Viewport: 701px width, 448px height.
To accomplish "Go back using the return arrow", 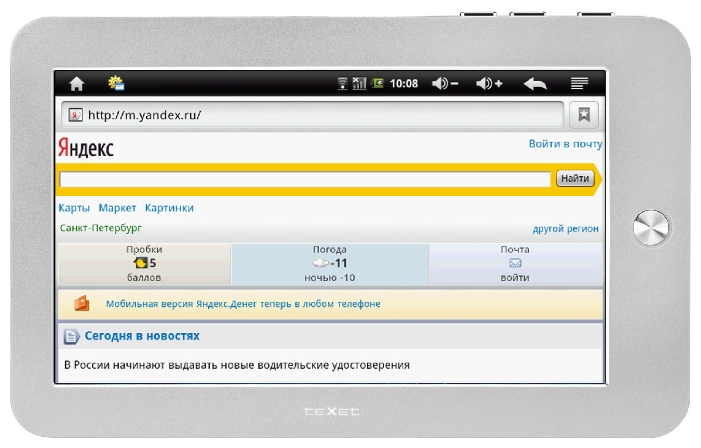I will [x=535, y=84].
